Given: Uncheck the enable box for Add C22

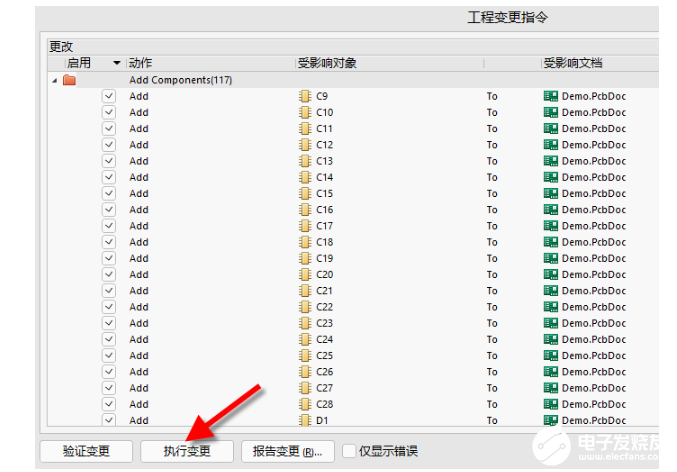Looking at the screenshot, I should tap(109, 307).
